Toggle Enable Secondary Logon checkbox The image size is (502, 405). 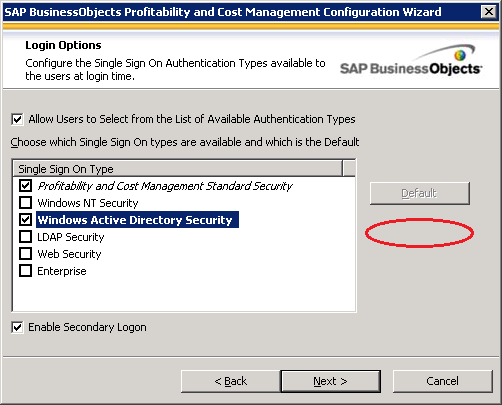point(17,327)
